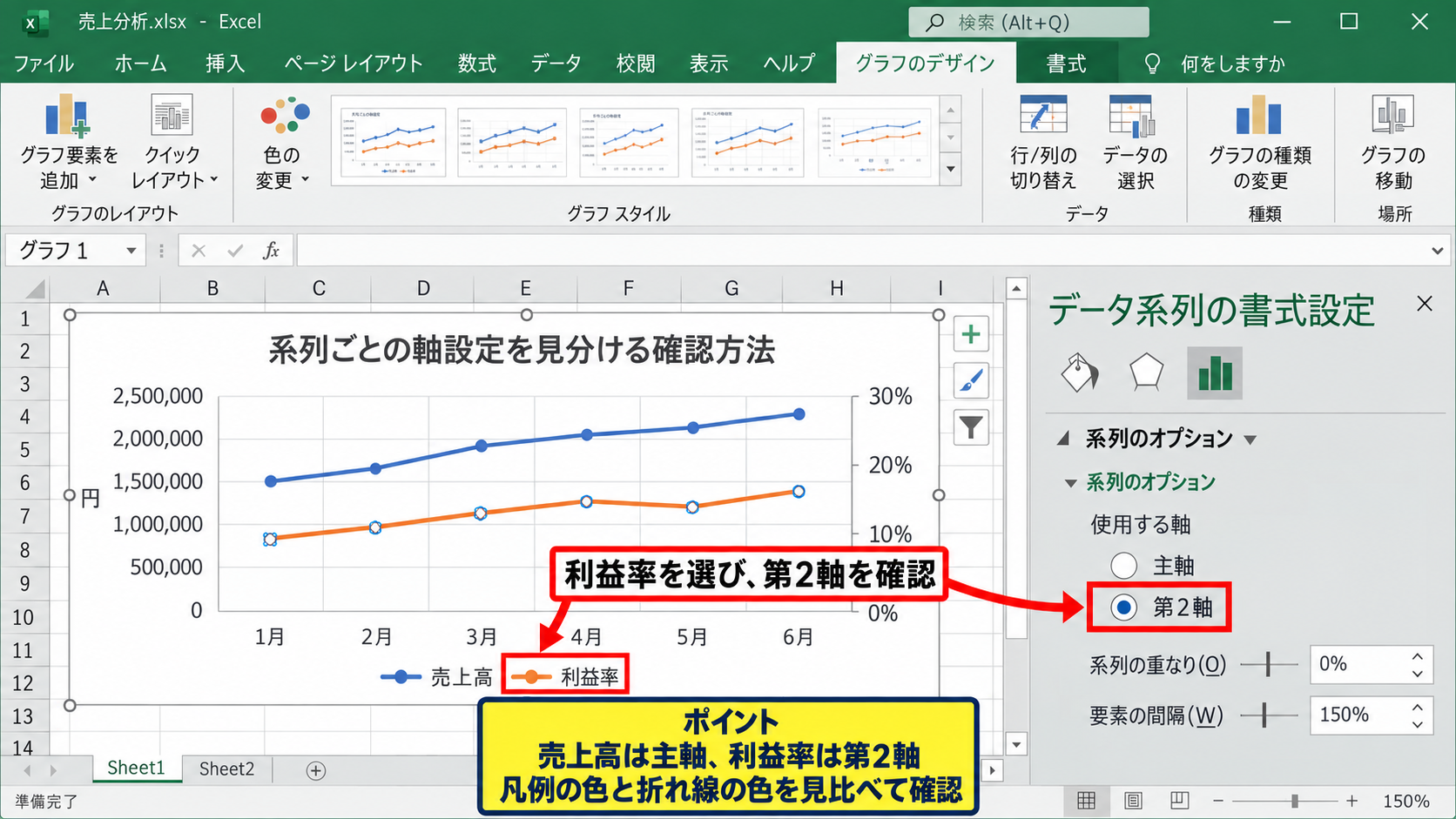Click グラフの移動 icon

(1392, 114)
